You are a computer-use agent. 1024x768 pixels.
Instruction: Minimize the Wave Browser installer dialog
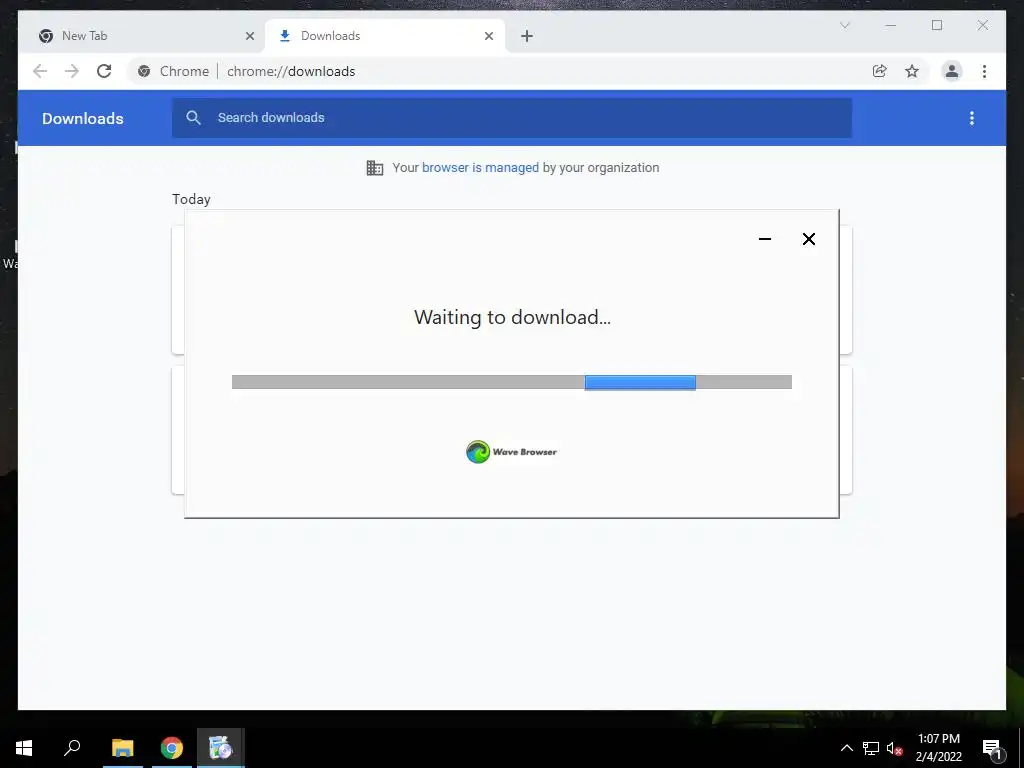coord(765,239)
